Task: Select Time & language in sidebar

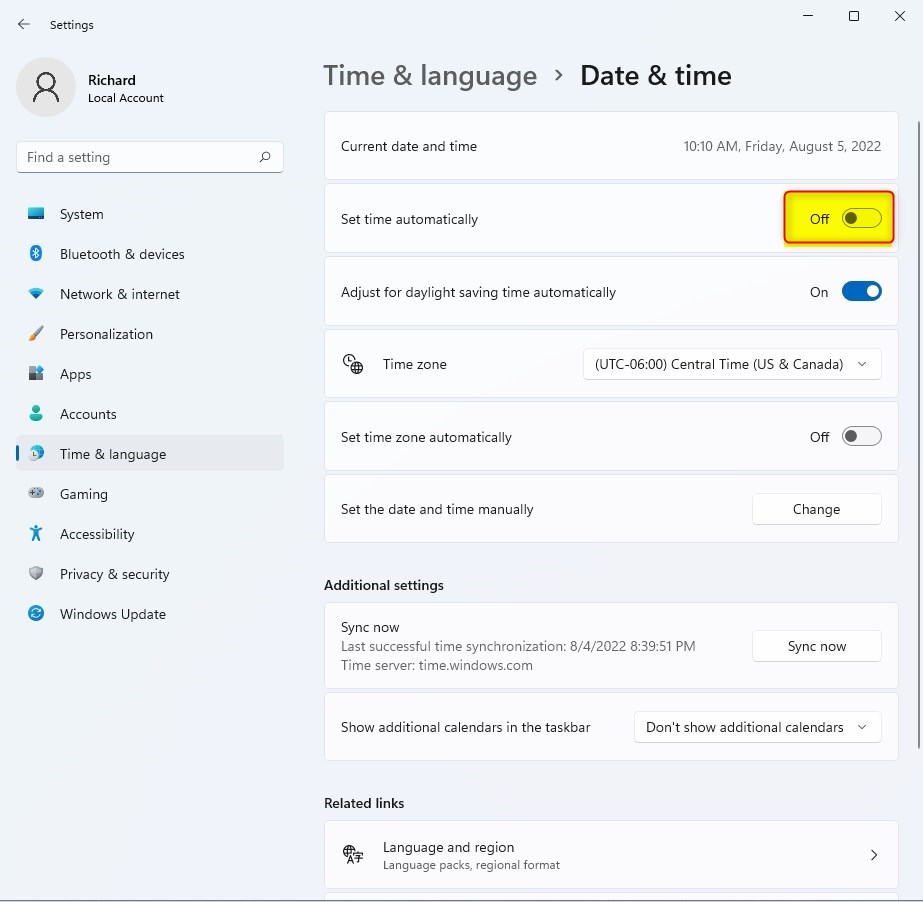Action: click(x=150, y=453)
